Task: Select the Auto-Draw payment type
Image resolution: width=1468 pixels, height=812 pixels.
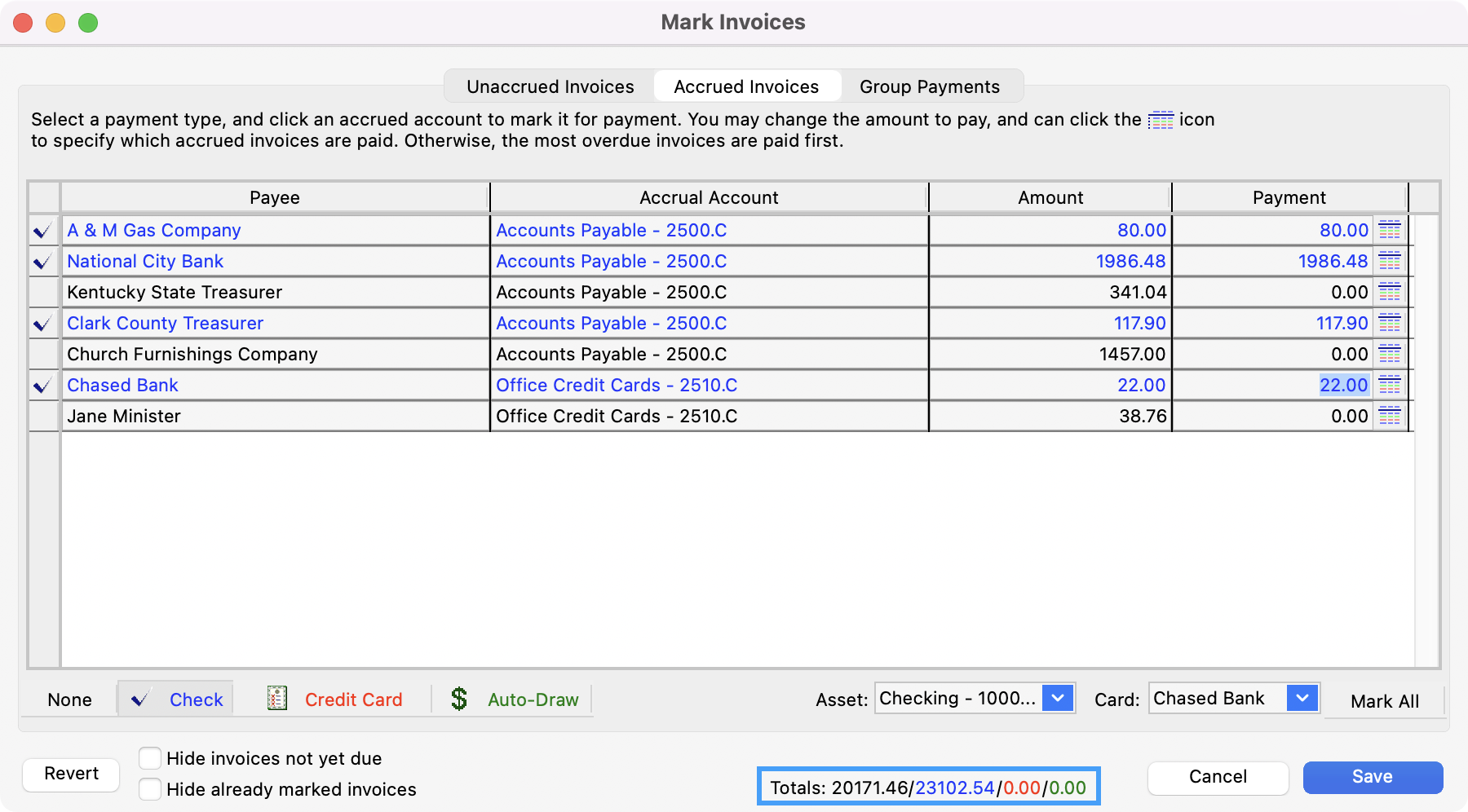Action: pos(515,699)
